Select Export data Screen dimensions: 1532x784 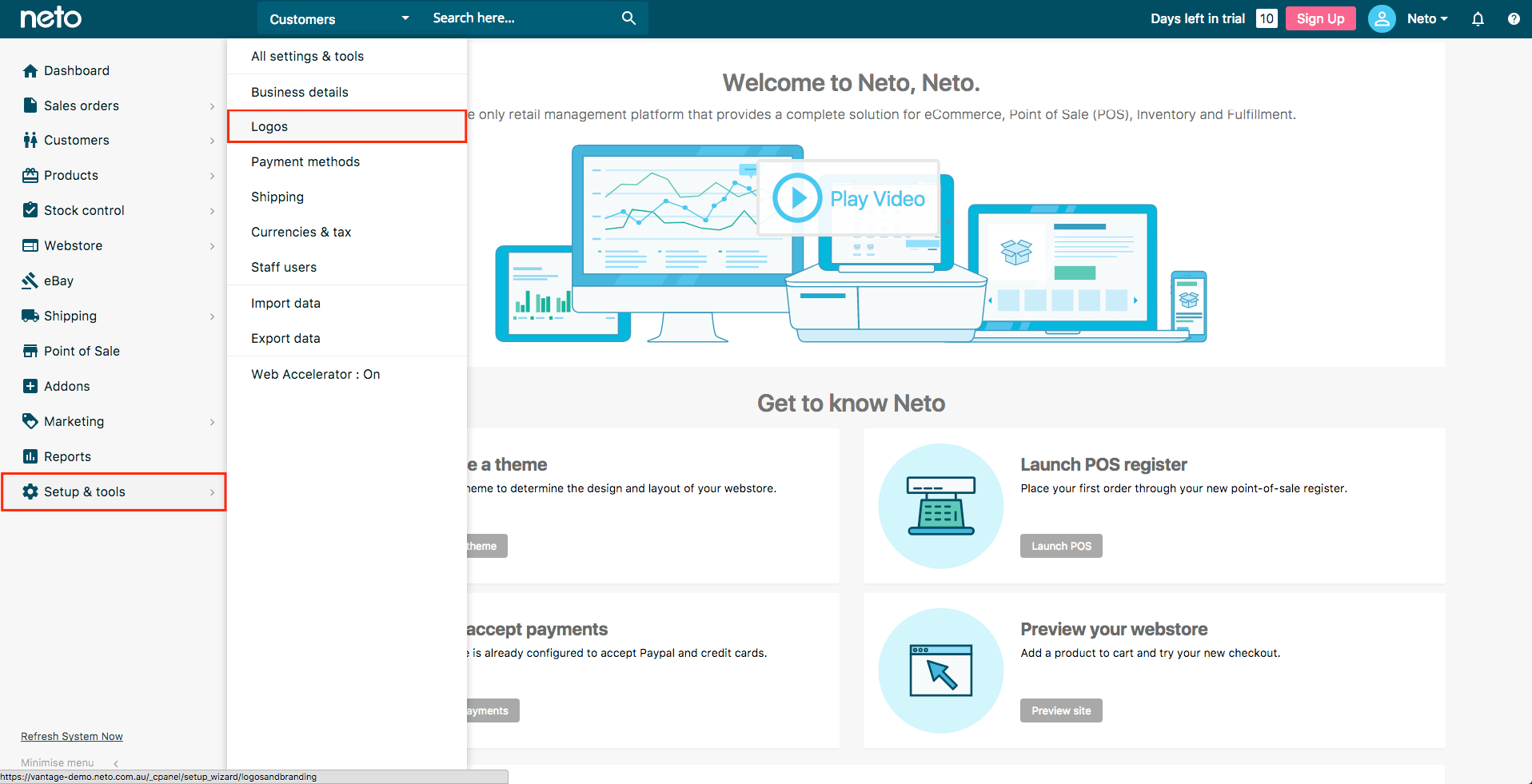[x=347, y=338]
